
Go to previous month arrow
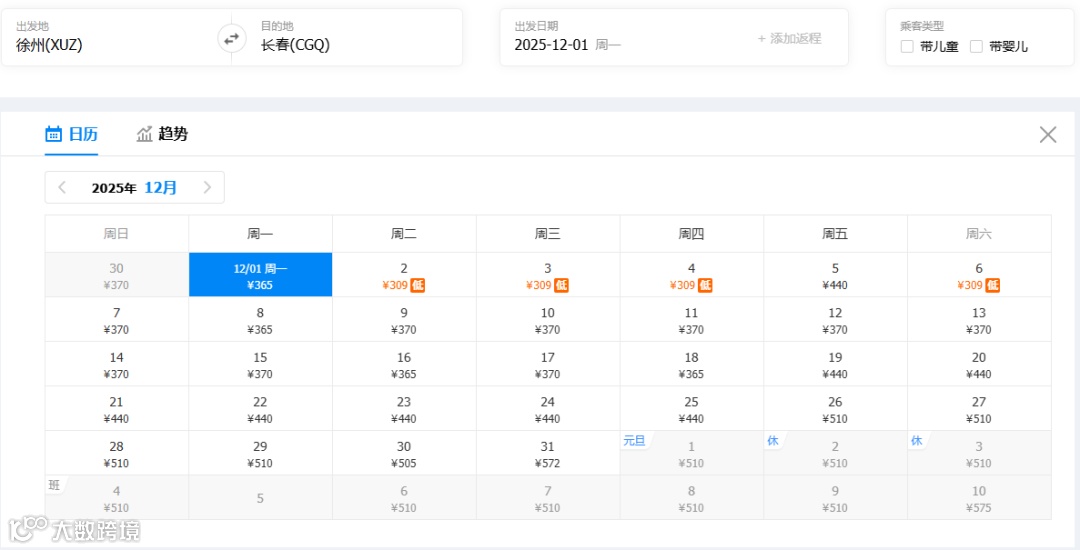click(62, 187)
